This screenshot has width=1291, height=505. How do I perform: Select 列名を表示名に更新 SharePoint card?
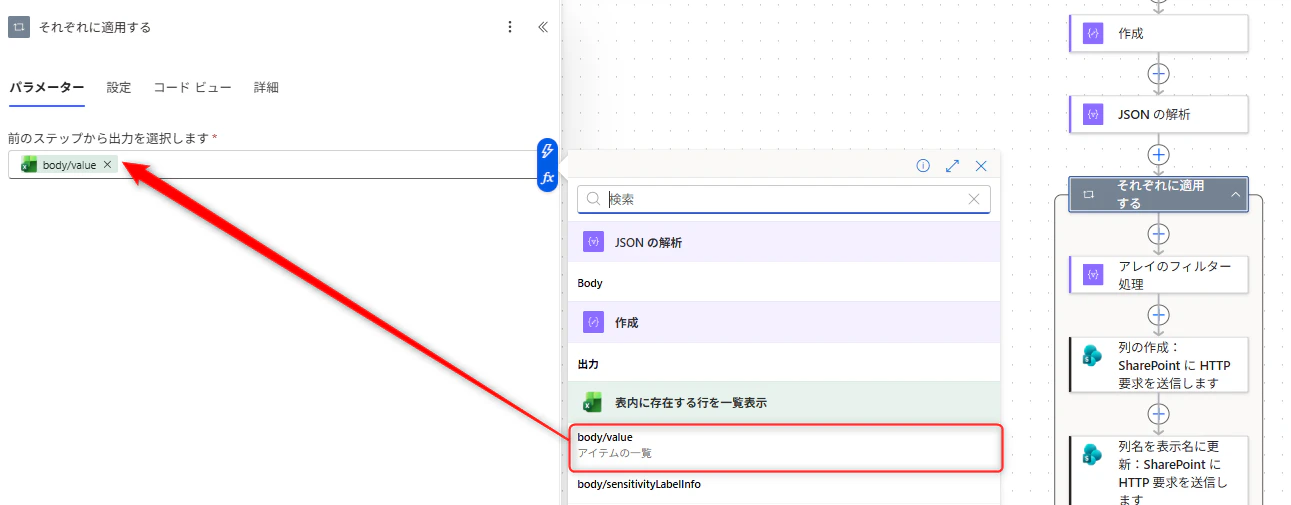(1158, 469)
